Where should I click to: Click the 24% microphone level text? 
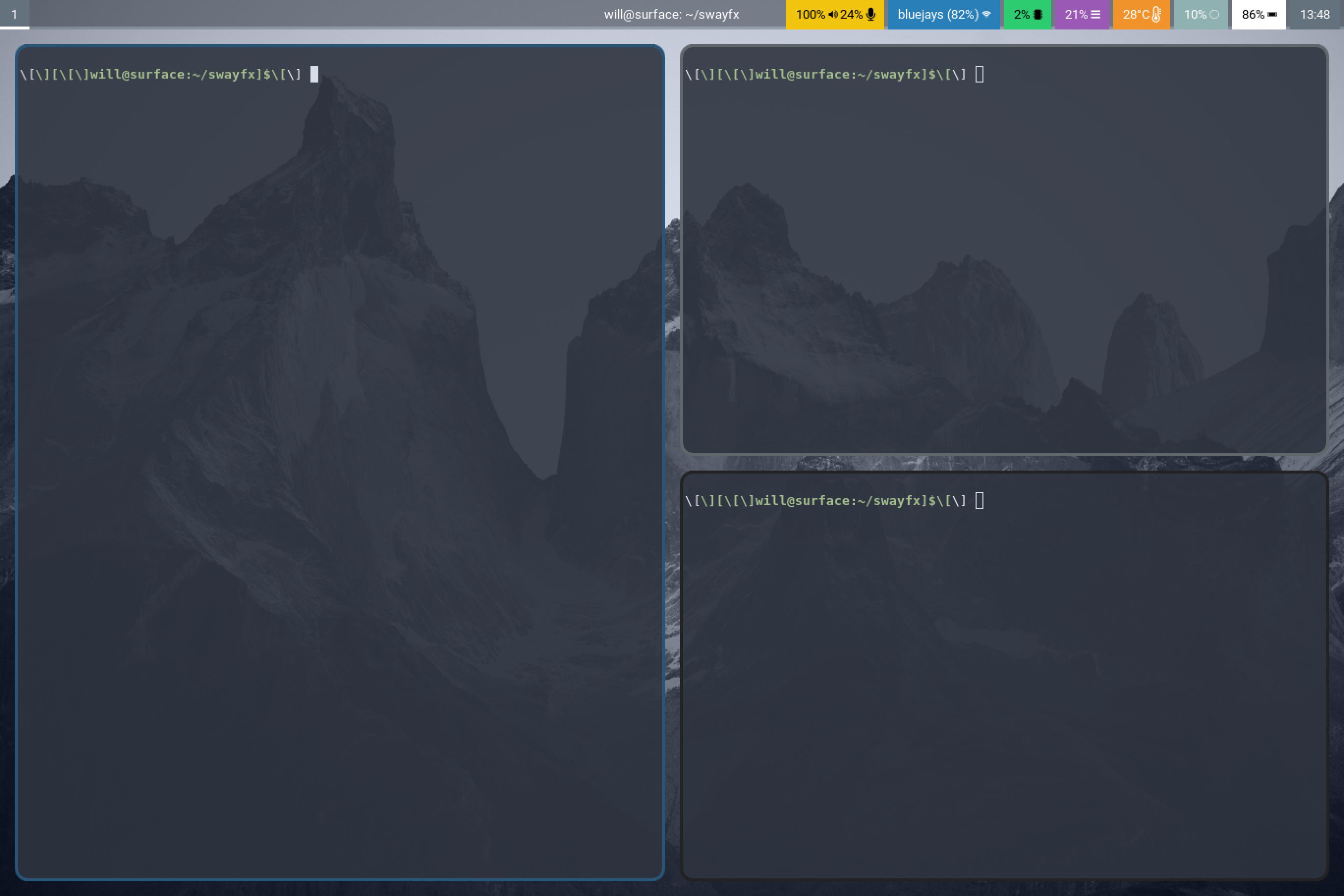[851, 14]
